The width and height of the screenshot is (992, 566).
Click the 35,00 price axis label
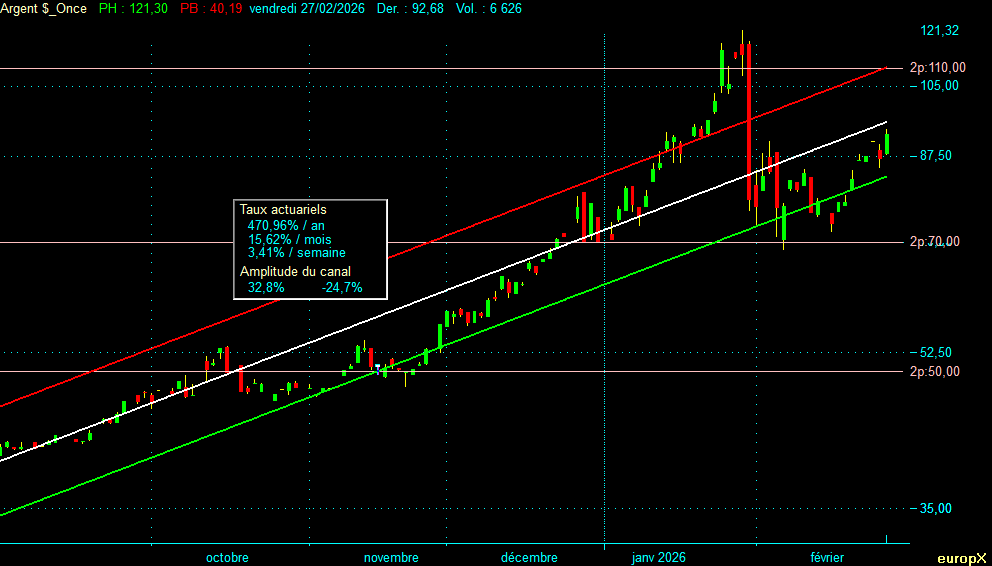(x=939, y=508)
